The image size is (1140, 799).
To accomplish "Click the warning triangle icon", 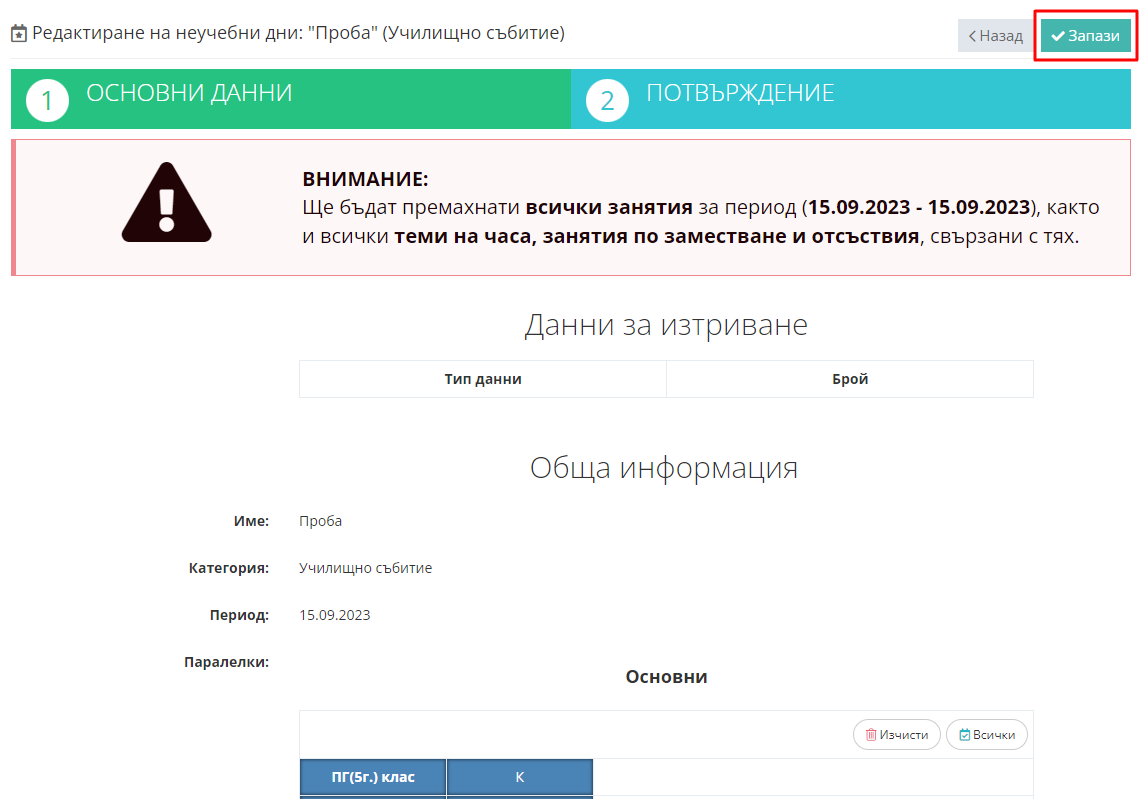I will pyautogui.click(x=166, y=204).
